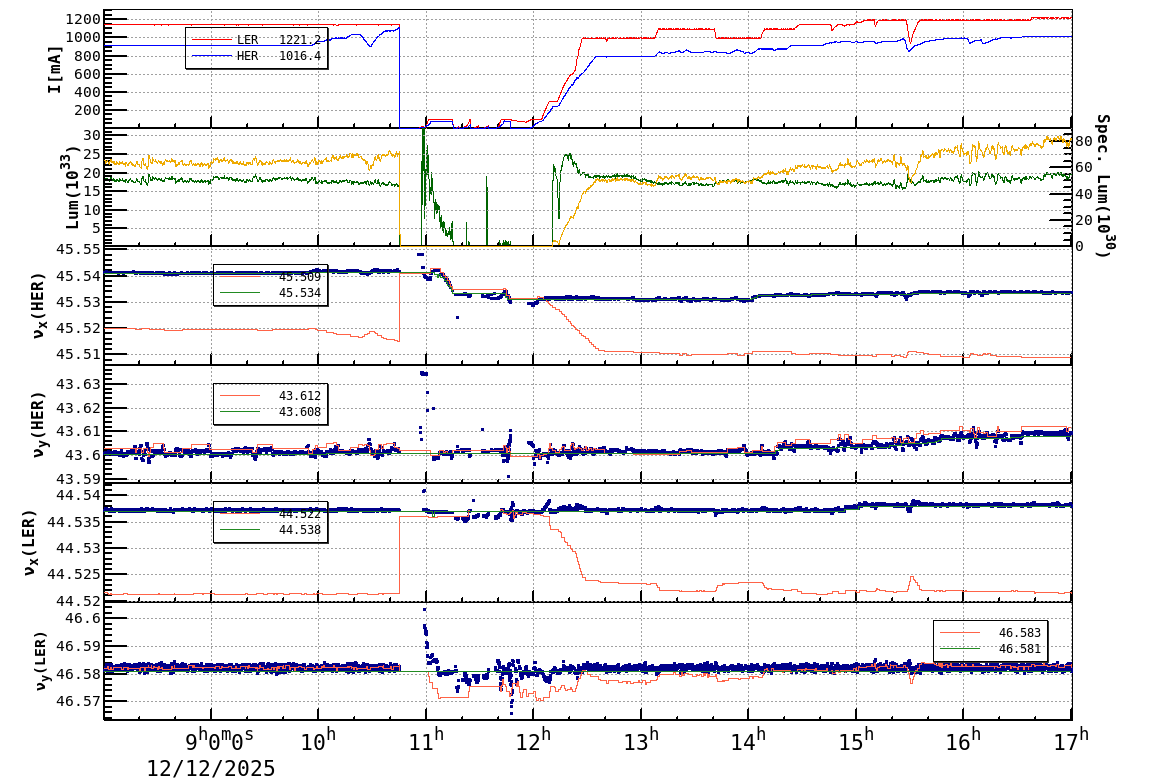Select the 46.583 red legend entry
The image size is (1154, 782).
pyautogui.click(x=1000, y=632)
